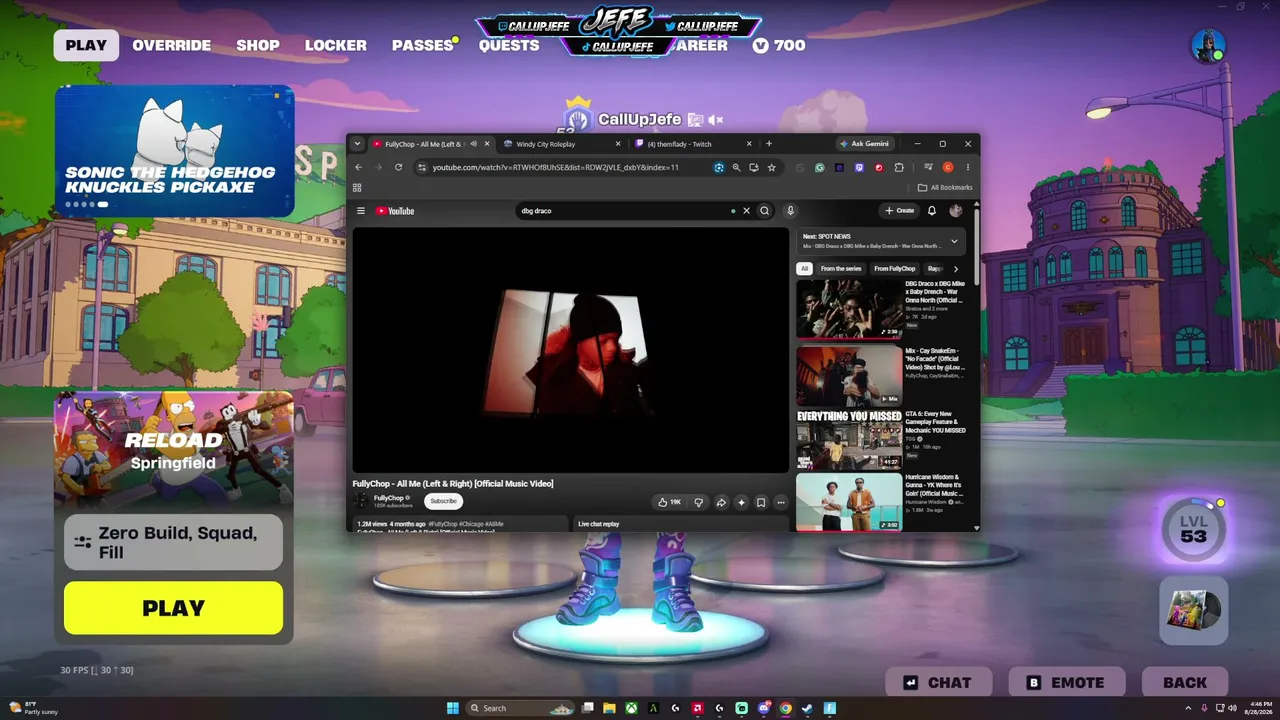Bookmark this page with the star icon
Image resolution: width=1280 pixels, height=720 pixels.
(x=772, y=167)
